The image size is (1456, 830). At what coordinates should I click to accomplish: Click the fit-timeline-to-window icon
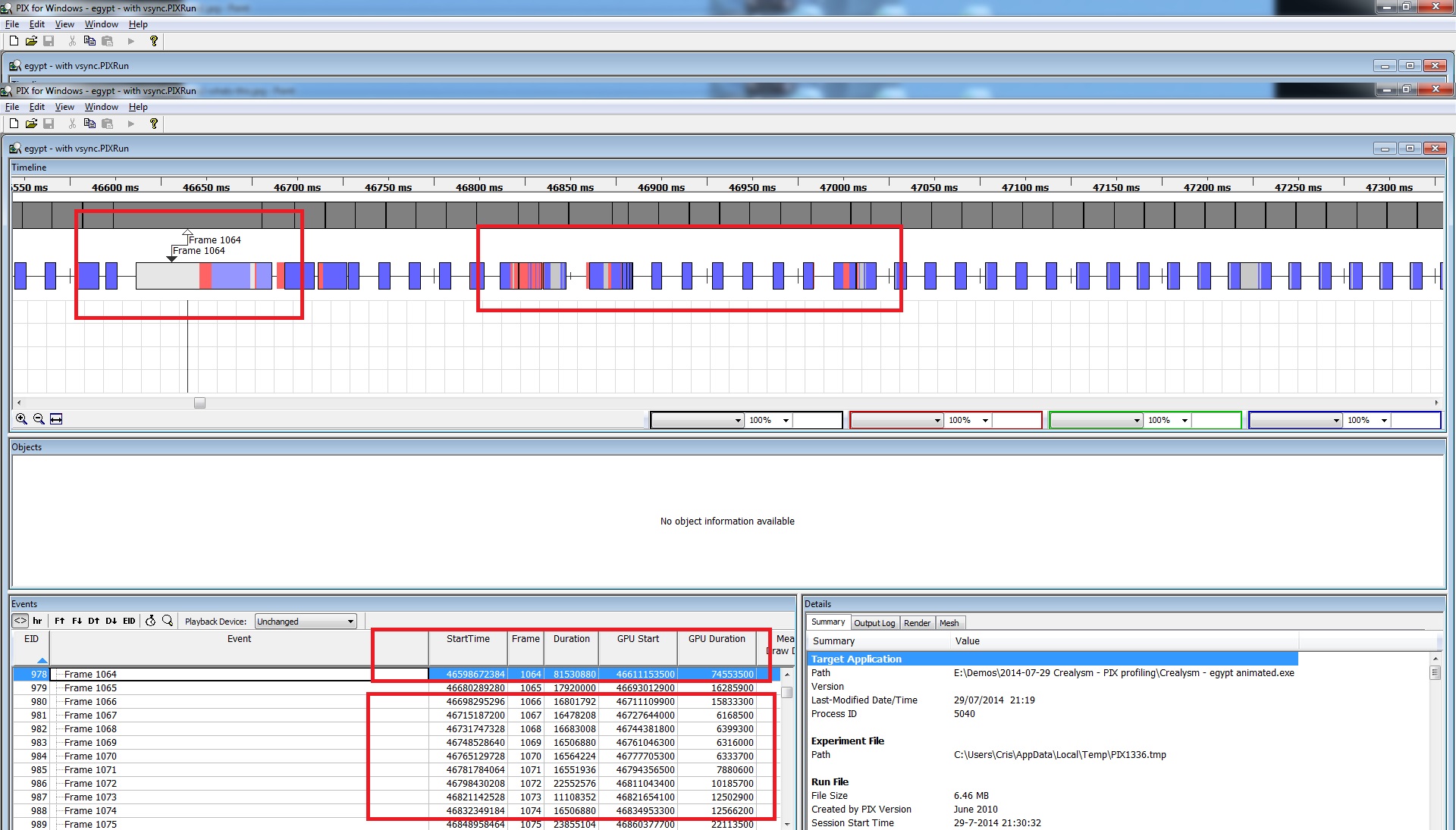(x=56, y=419)
